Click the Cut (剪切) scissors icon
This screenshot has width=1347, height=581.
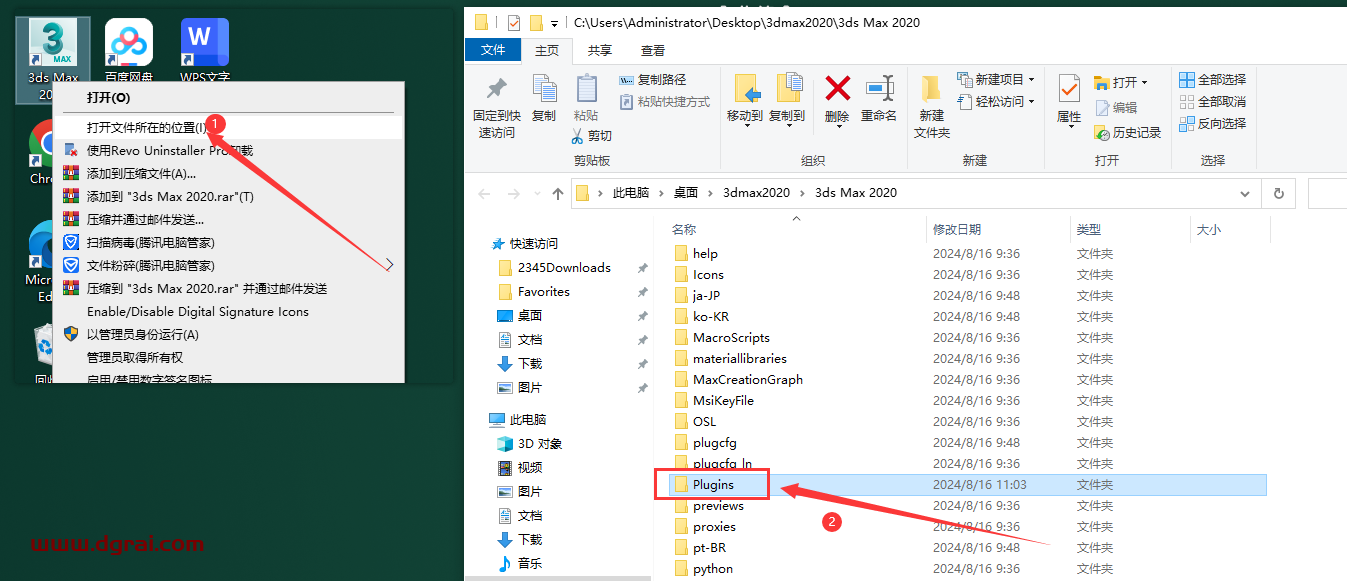pos(579,135)
